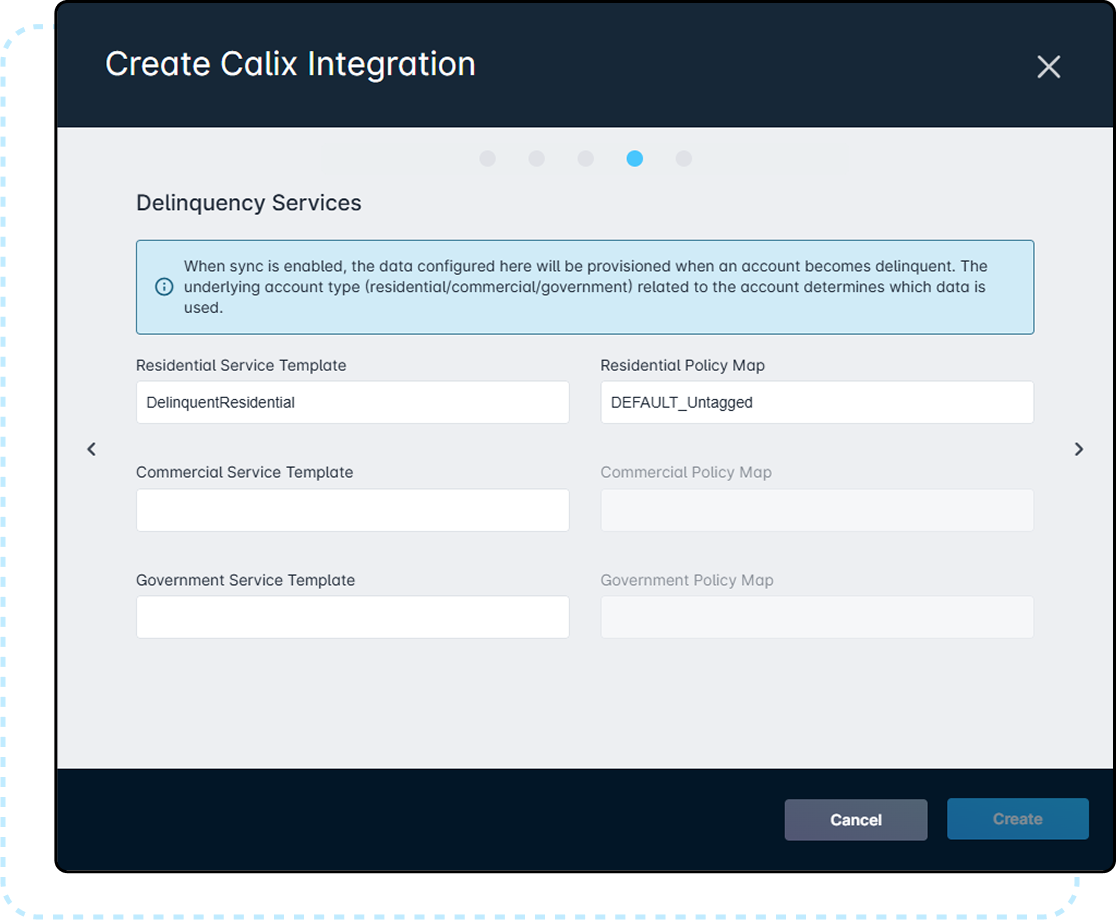1116x920 pixels.
Task: Jump to first step indicator dot
Action: (488, 158)
